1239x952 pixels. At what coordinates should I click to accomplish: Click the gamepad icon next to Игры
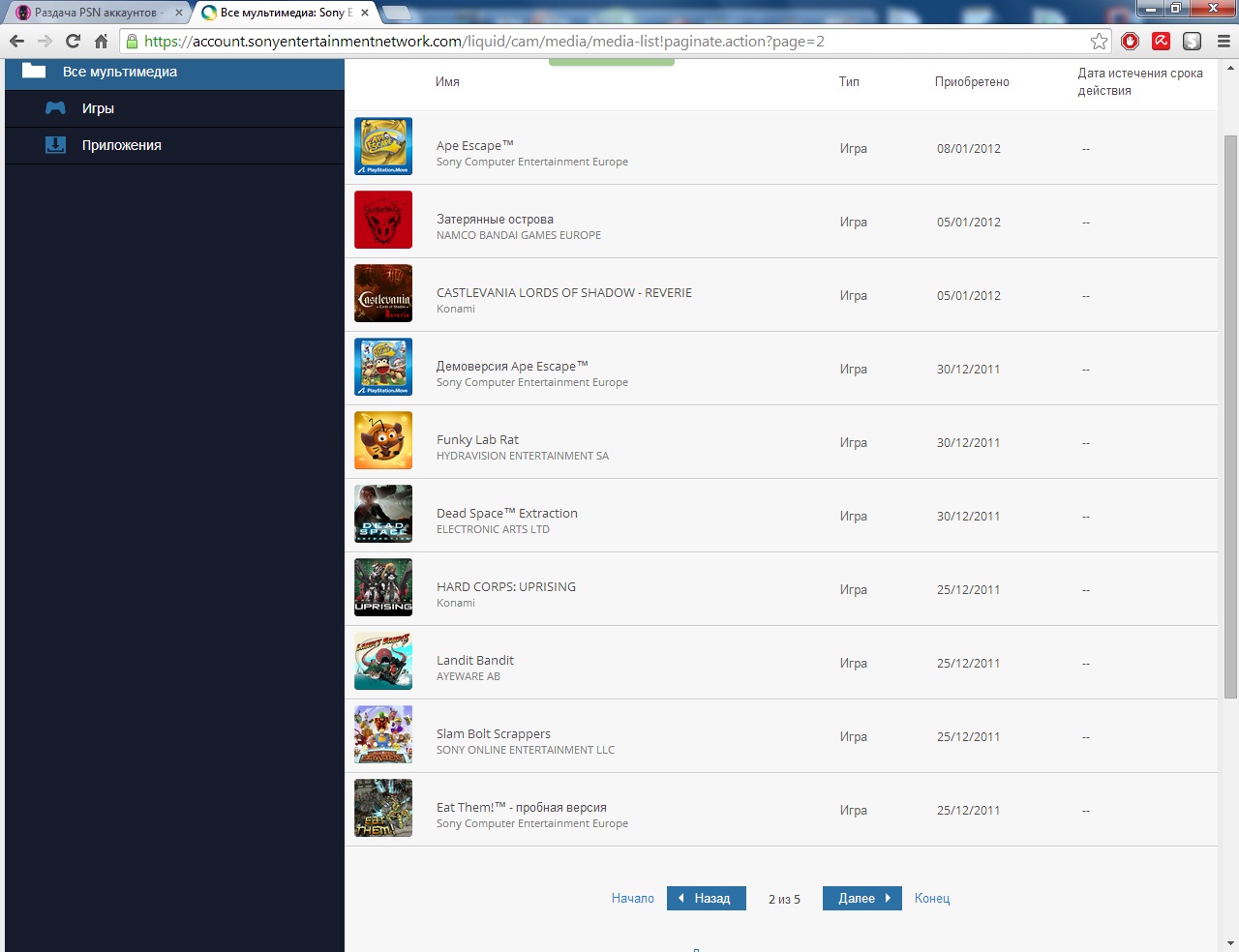pos(55,108)
